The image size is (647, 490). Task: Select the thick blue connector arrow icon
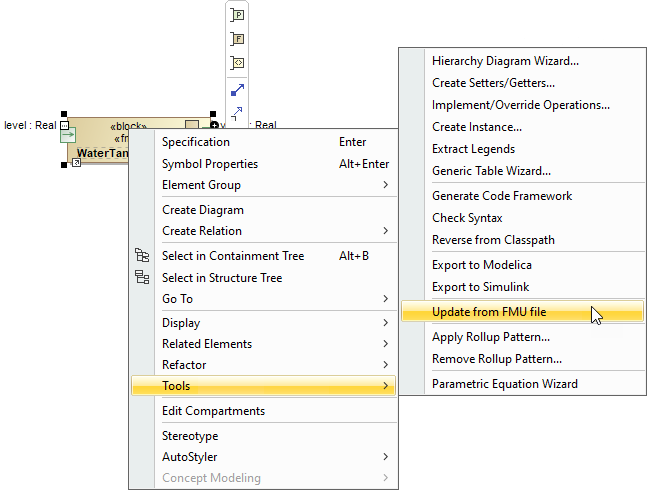tap(237, 91)
